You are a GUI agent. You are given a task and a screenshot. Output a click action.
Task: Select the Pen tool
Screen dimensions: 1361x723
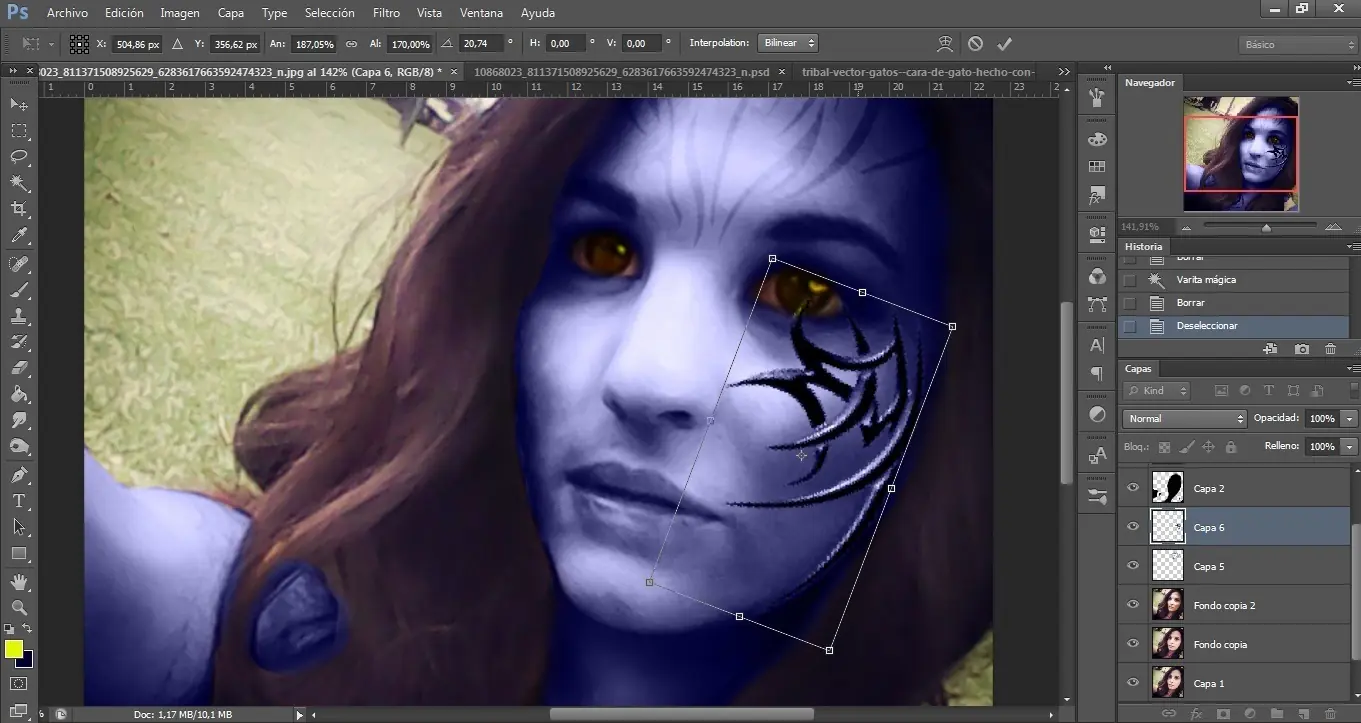(x=19, y=475)
